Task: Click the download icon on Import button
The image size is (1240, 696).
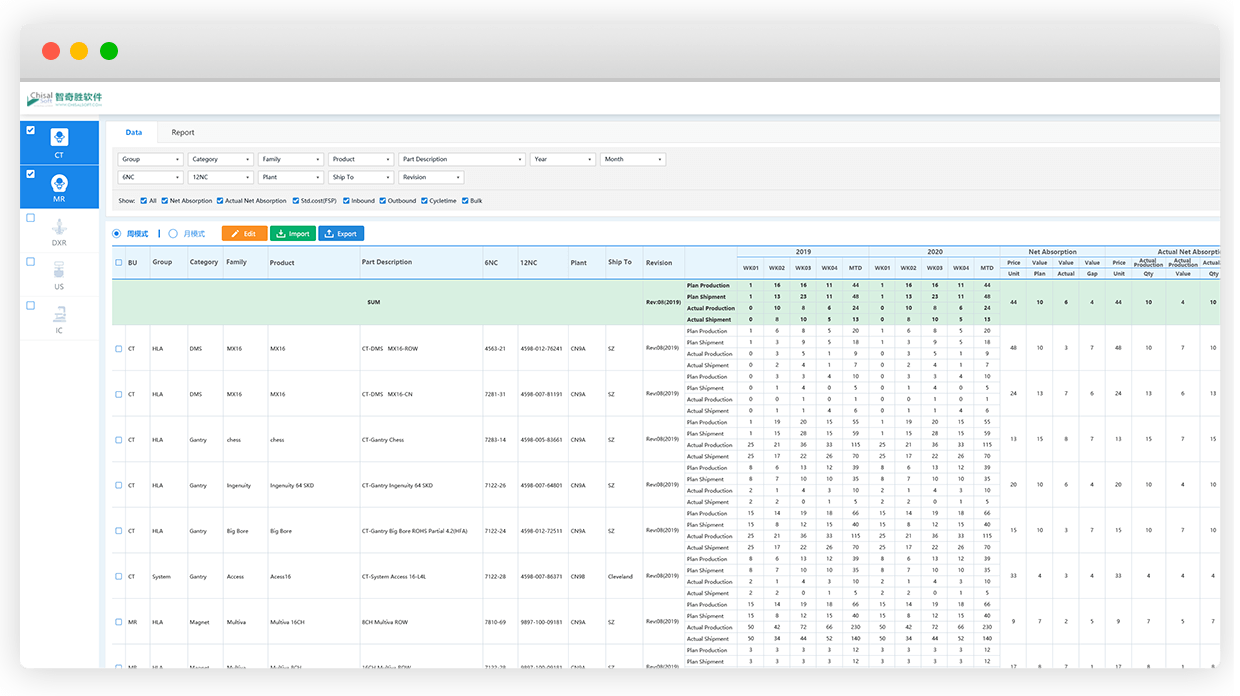Action: [282, 234]
